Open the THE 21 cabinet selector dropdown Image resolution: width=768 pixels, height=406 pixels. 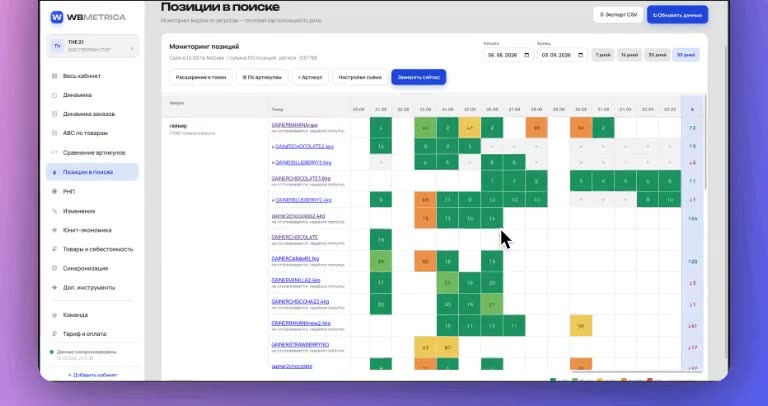coord(93,46)
